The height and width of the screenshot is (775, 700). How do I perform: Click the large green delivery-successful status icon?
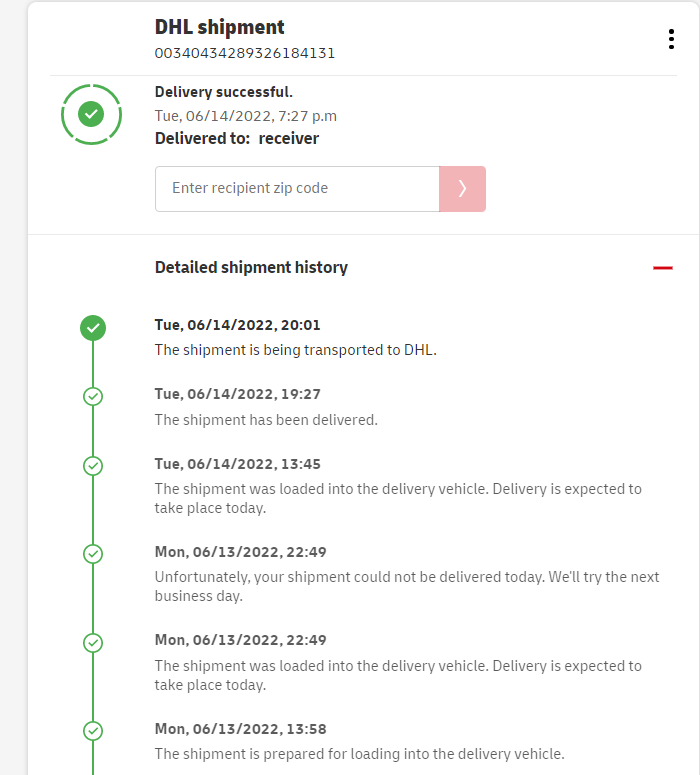tap(91, 115)
